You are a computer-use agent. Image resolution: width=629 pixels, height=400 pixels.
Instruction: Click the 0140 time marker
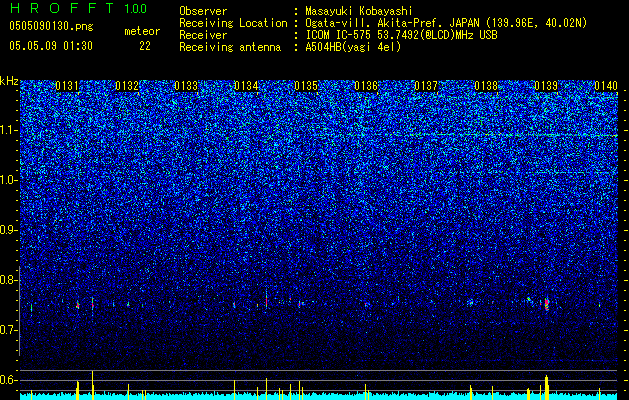606,86
